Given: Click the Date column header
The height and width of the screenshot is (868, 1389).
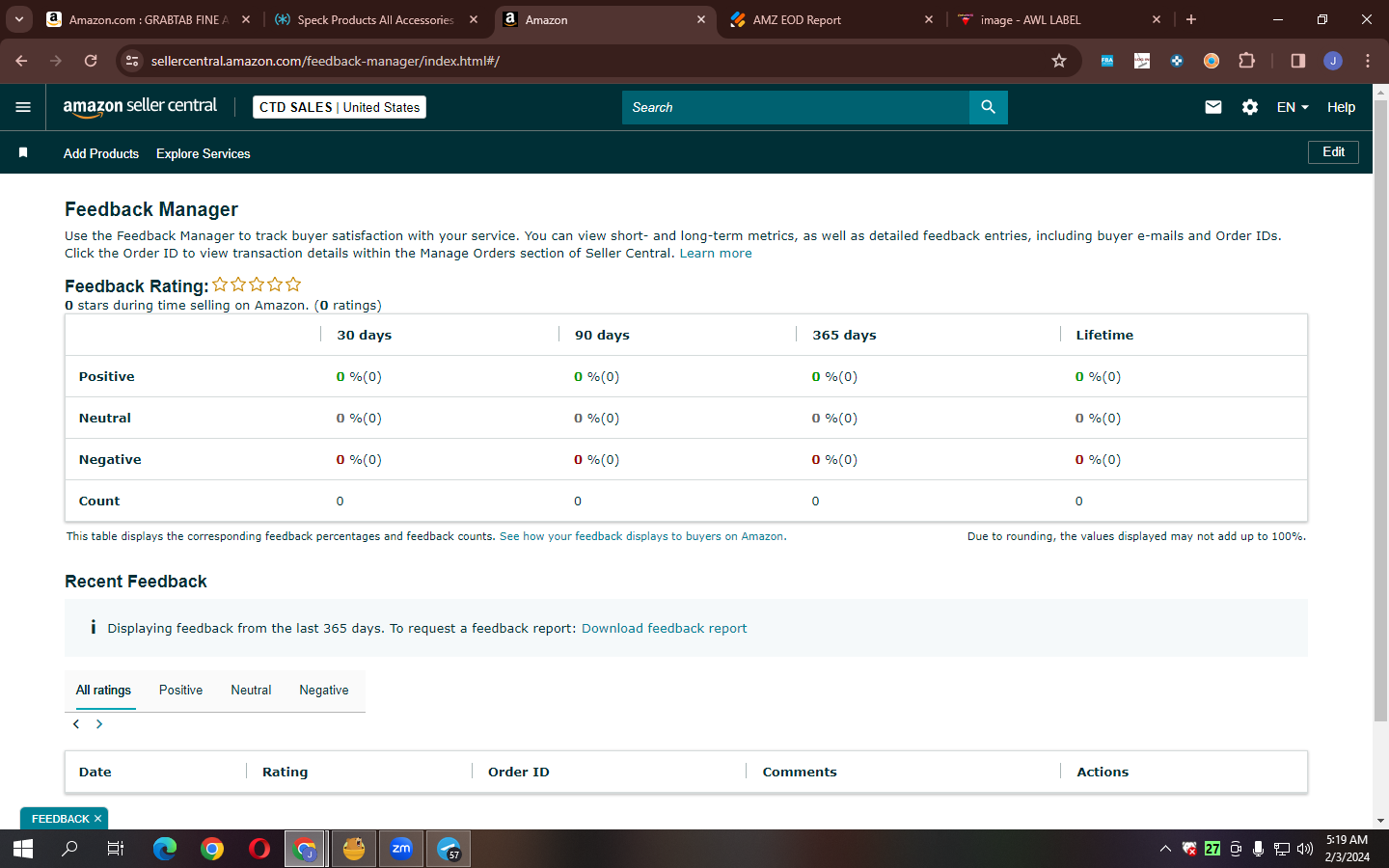Looking at the screenshot, I should [x=95, y=772].
